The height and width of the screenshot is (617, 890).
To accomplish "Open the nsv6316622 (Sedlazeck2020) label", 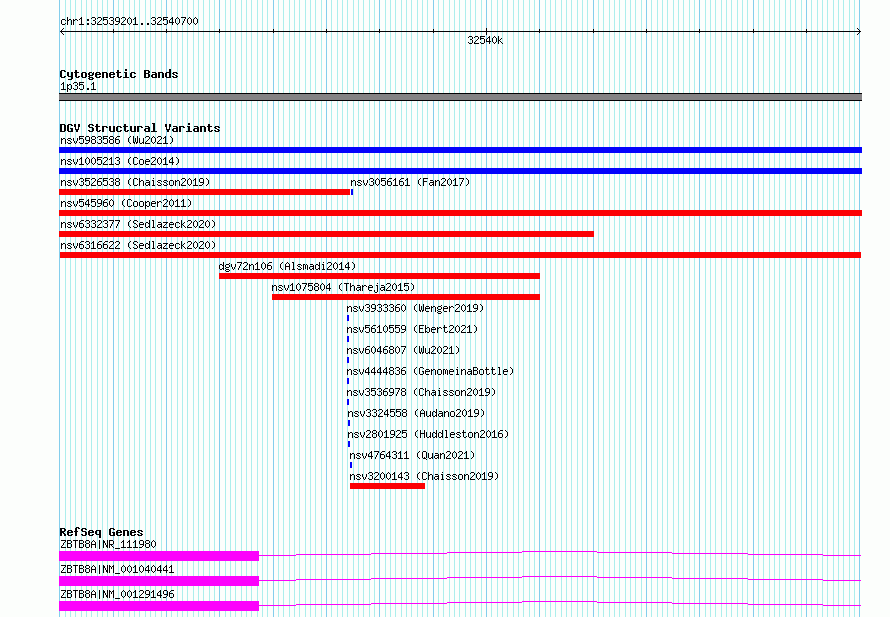I will pos(138,245).
